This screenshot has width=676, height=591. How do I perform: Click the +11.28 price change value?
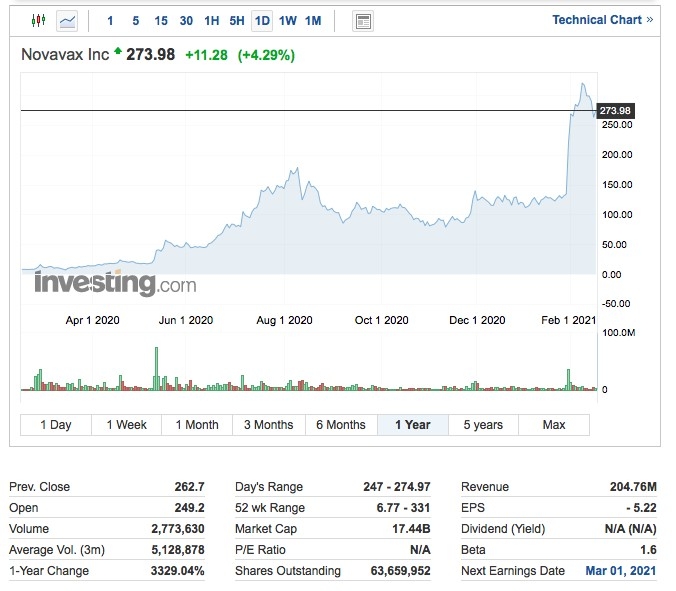pos(206,55)
